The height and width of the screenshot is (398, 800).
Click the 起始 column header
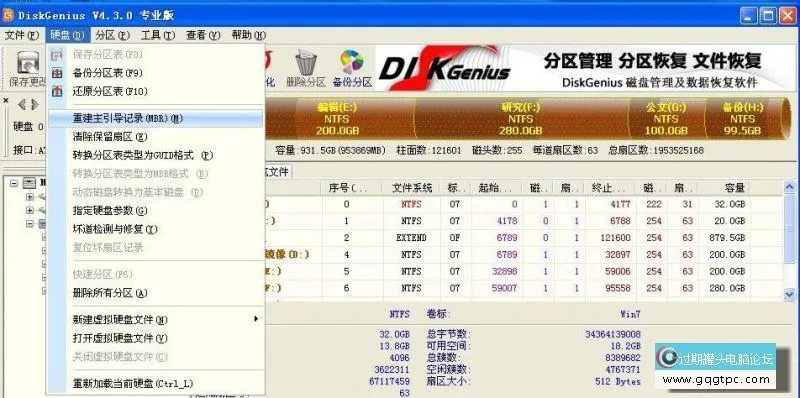point(496,188)
